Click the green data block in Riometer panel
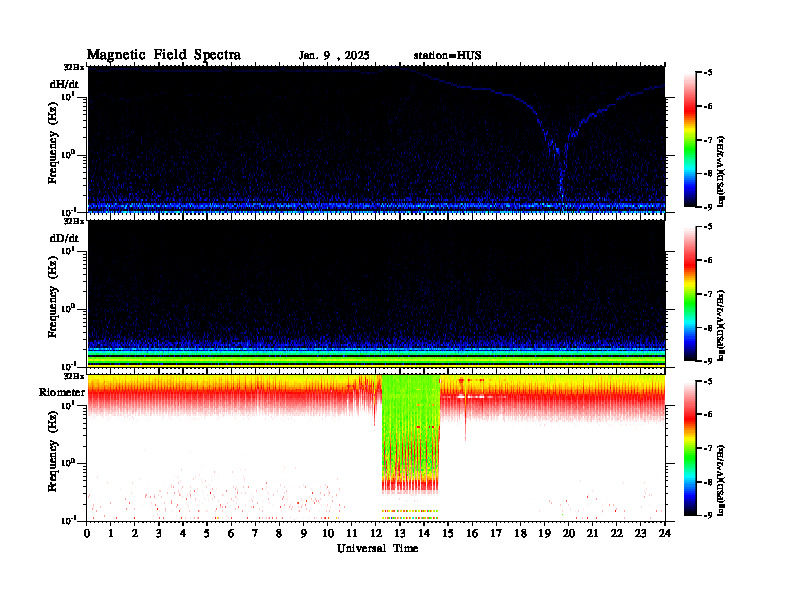The image size is (792, 612). 410,432
